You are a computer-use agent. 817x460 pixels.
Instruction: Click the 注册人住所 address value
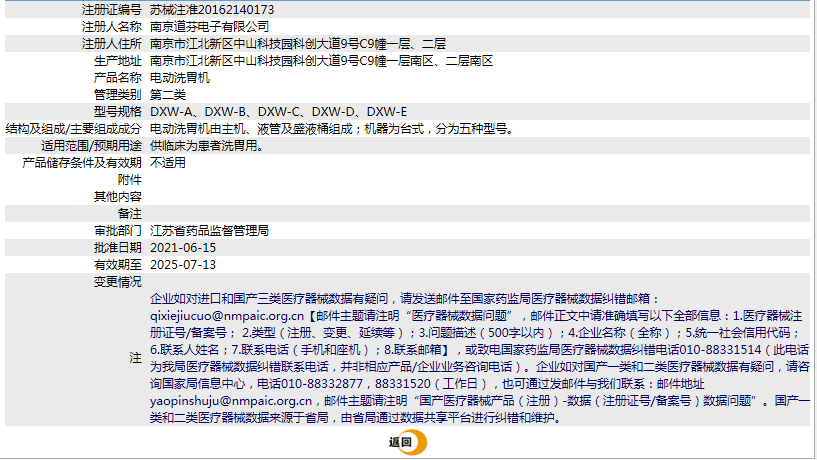pyautogui.click(x=298, y=44)
